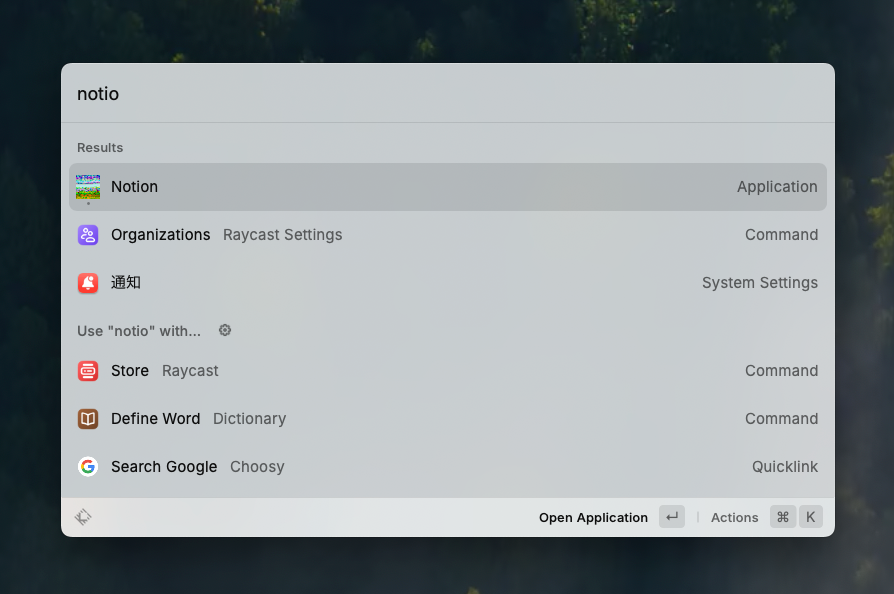Open fallback commands settings gear
The width and height of the screenshot is (894, 594).
pos(225,330)
